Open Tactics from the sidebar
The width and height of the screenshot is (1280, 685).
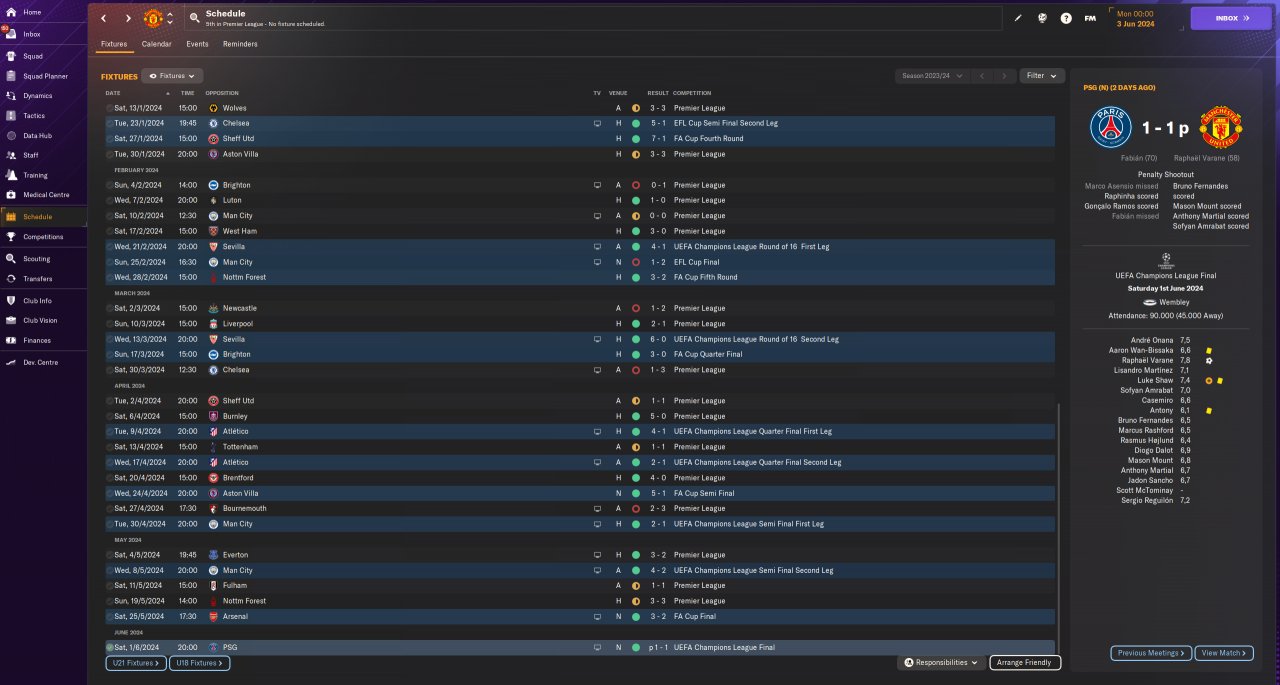tap(43, 116)
